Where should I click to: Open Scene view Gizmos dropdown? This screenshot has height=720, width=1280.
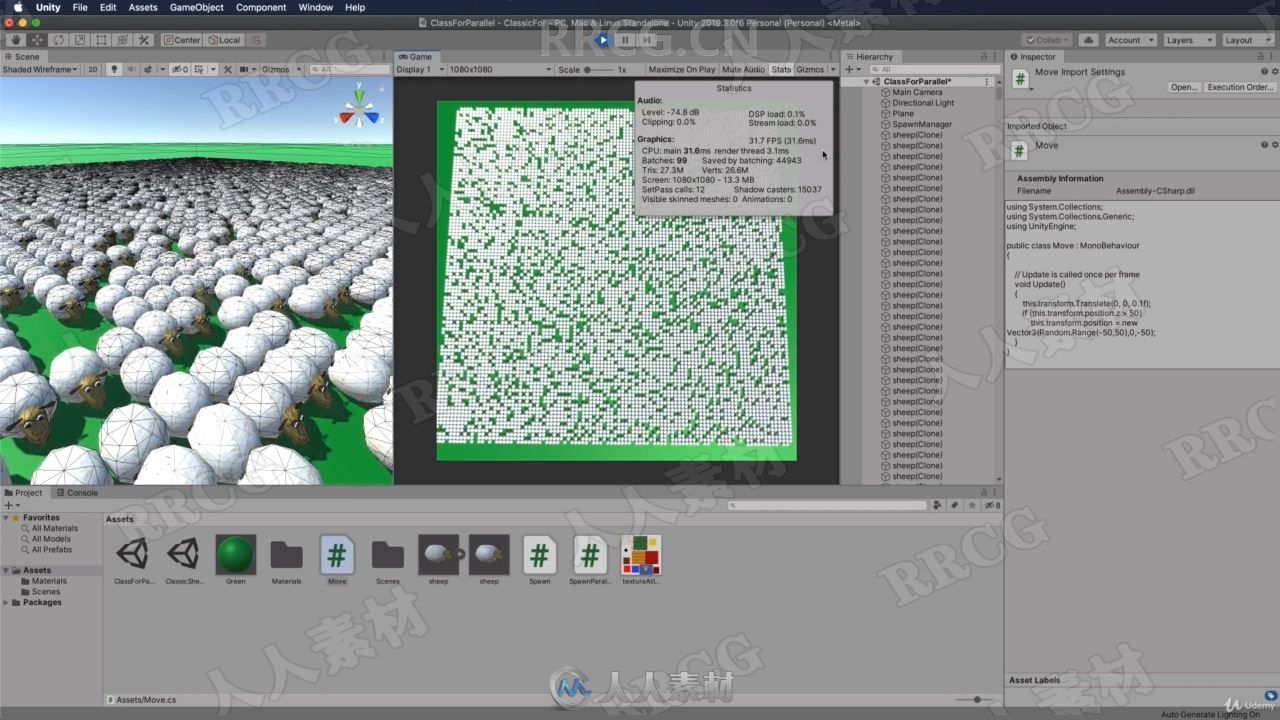(x=279, y=70)
